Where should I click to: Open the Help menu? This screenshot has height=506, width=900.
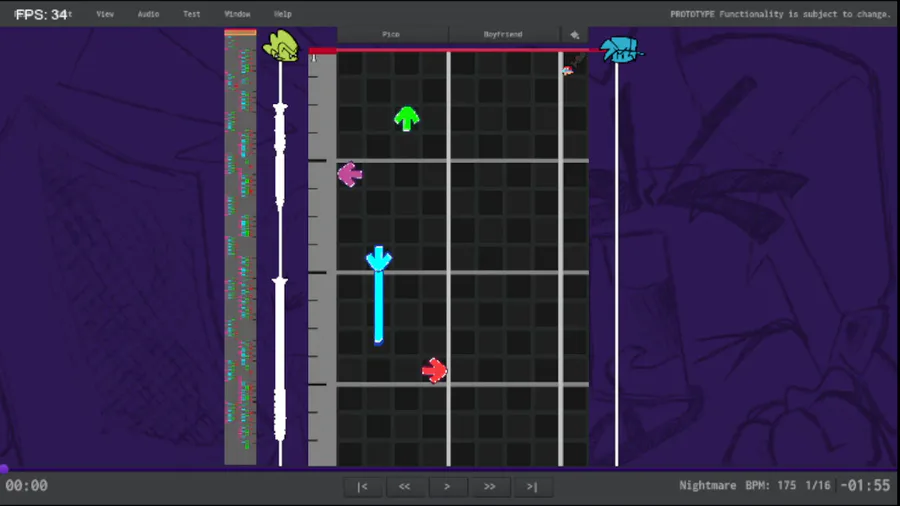point(282,14)
